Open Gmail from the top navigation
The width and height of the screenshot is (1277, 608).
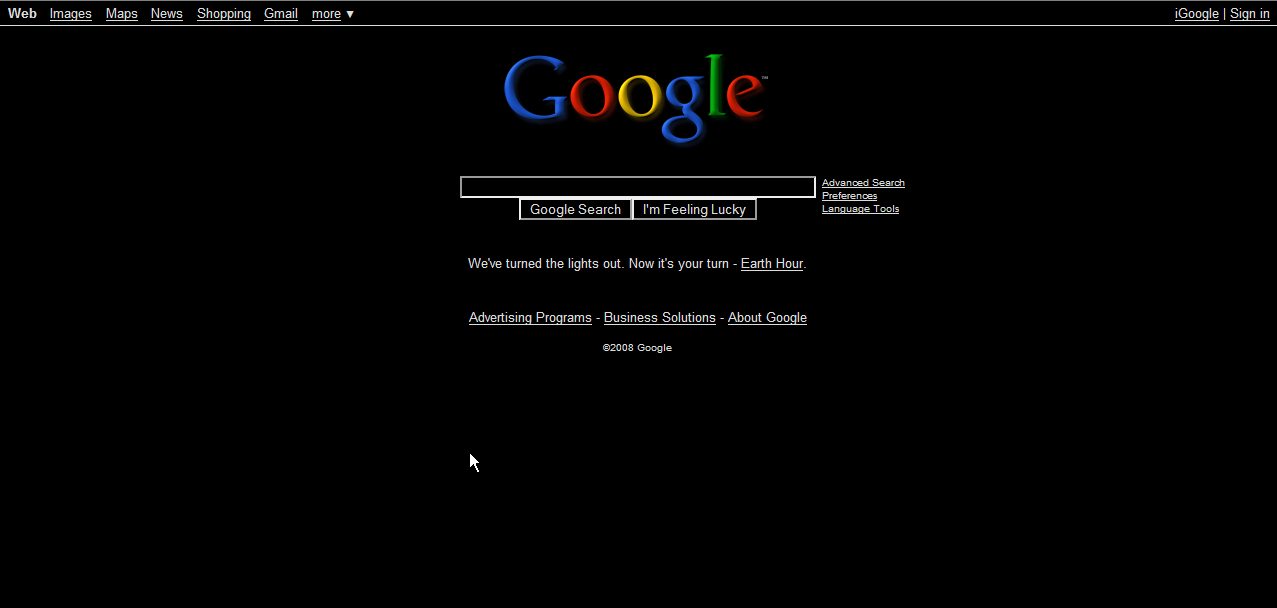coord(281,14)
